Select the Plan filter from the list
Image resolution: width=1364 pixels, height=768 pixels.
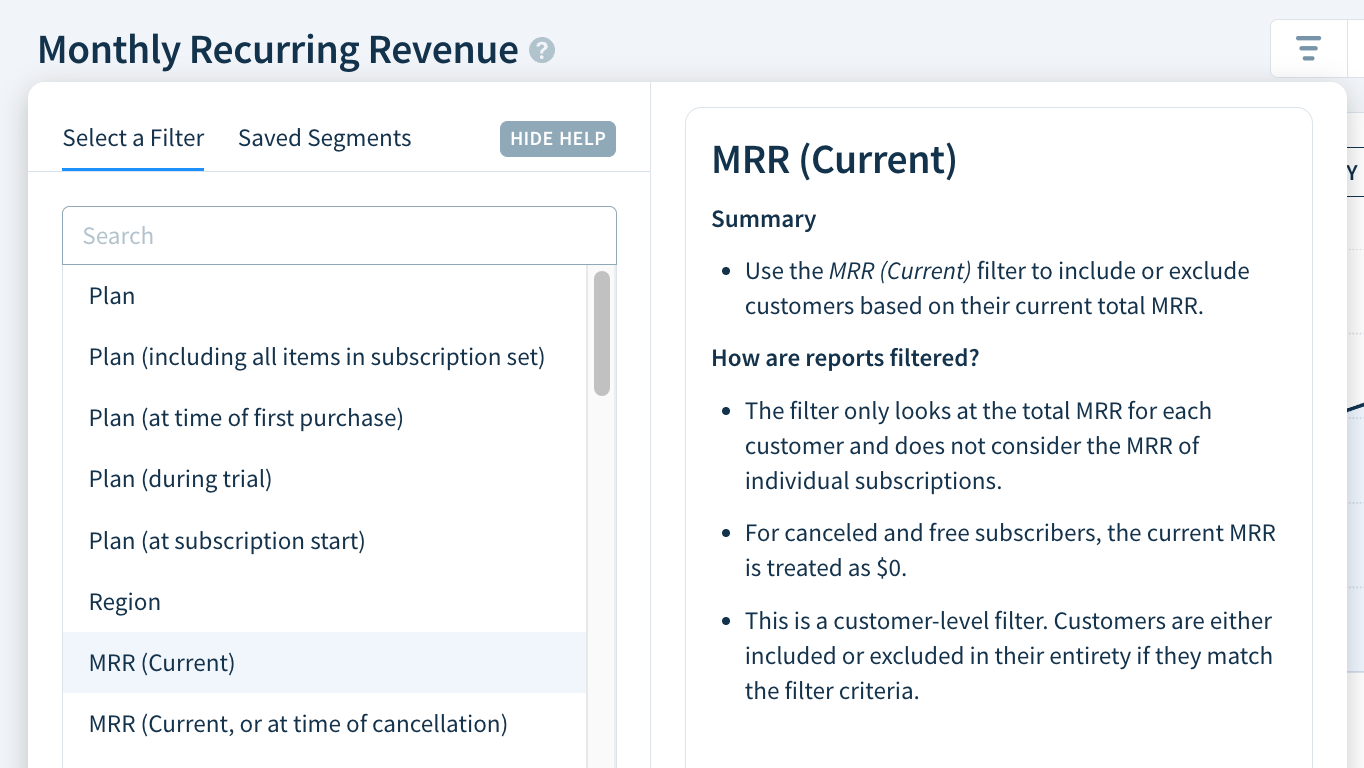coord(111,295)
